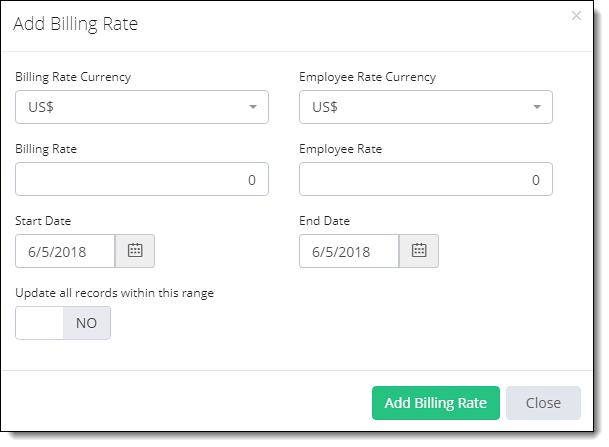Open the Start Date calendar picker icon
609x447 pixels.
135,251
